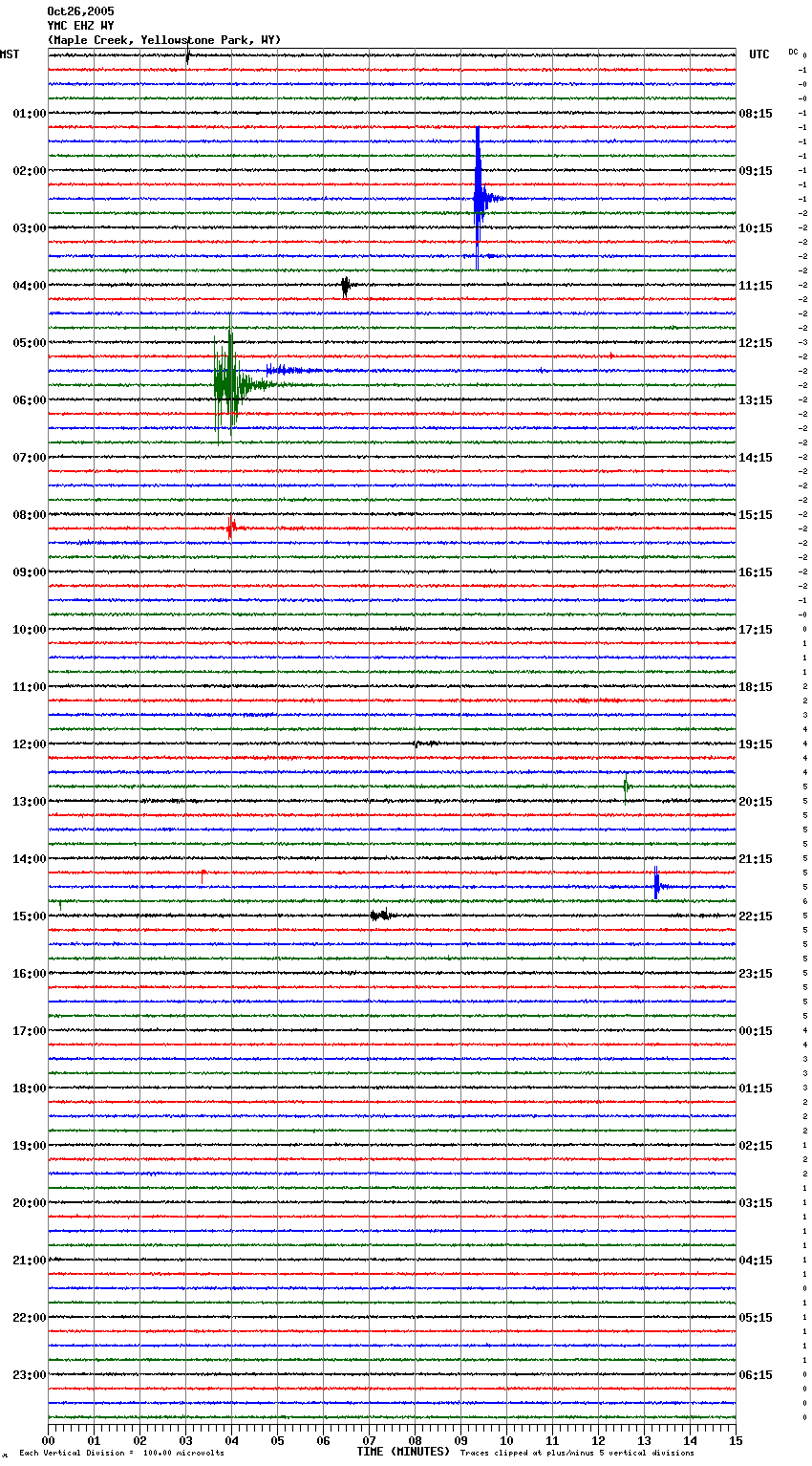Click the 09:15 UTC time label
The width and height of the screenshot is (812, 1466).
click(x=756, y=171)
